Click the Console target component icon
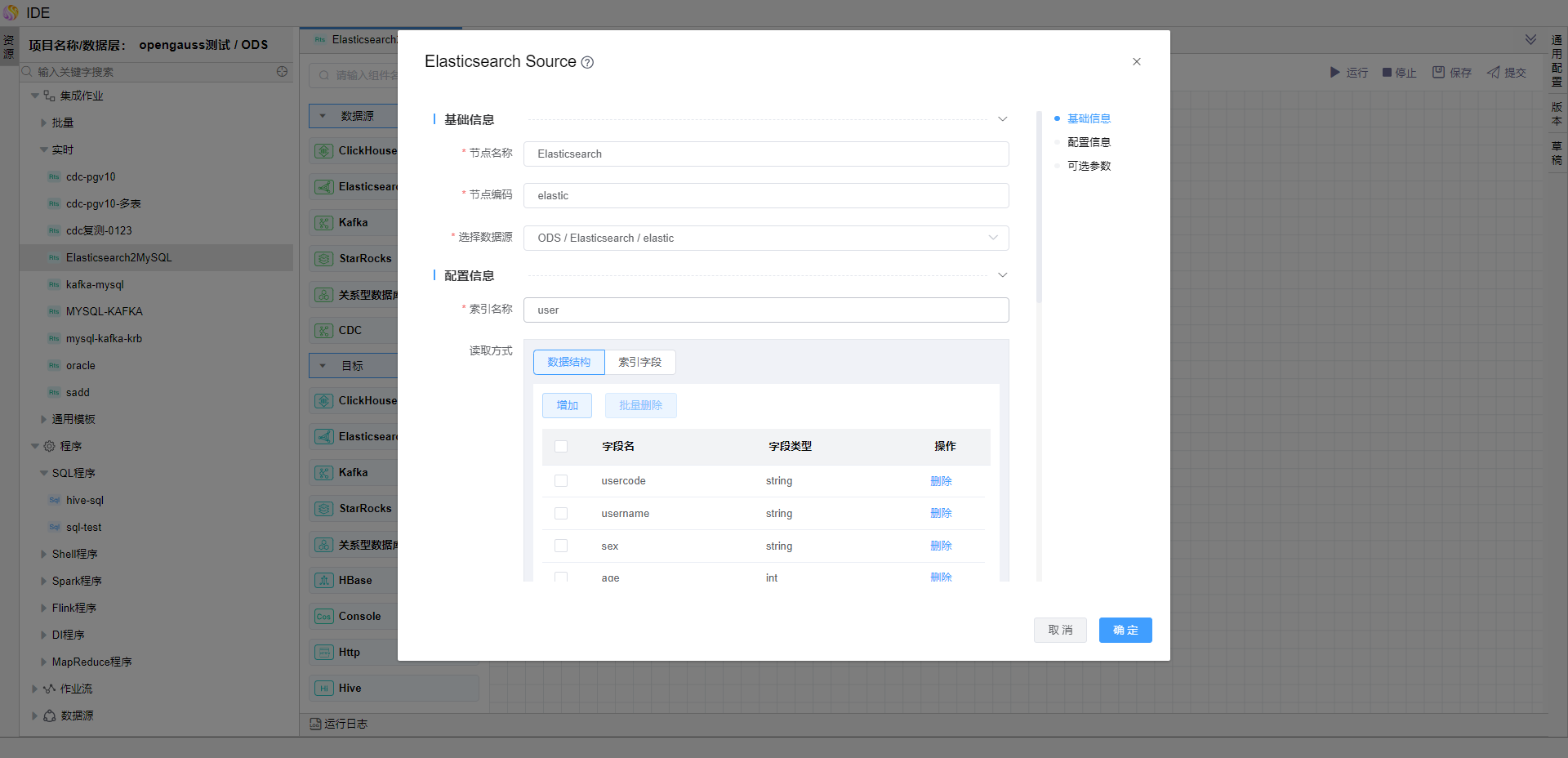Image resolution: width=1568 pixels, height=758 pixels. [324, 617]
